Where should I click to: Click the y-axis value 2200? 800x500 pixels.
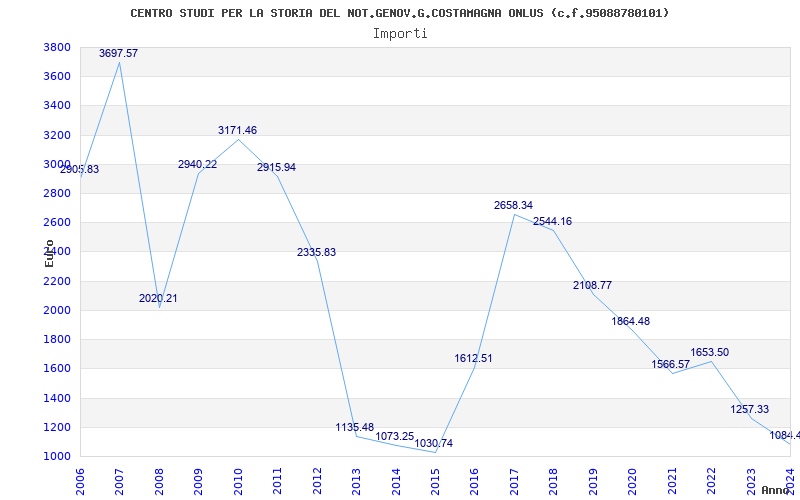click(x=57, y=281)
